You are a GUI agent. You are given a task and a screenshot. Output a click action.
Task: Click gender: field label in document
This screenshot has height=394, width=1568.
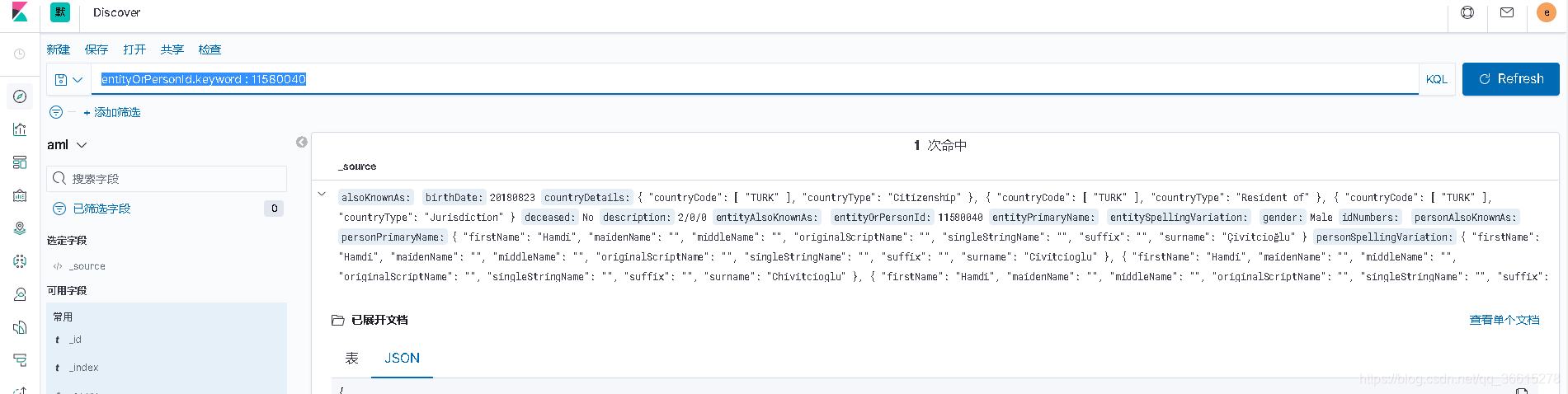1282,218
